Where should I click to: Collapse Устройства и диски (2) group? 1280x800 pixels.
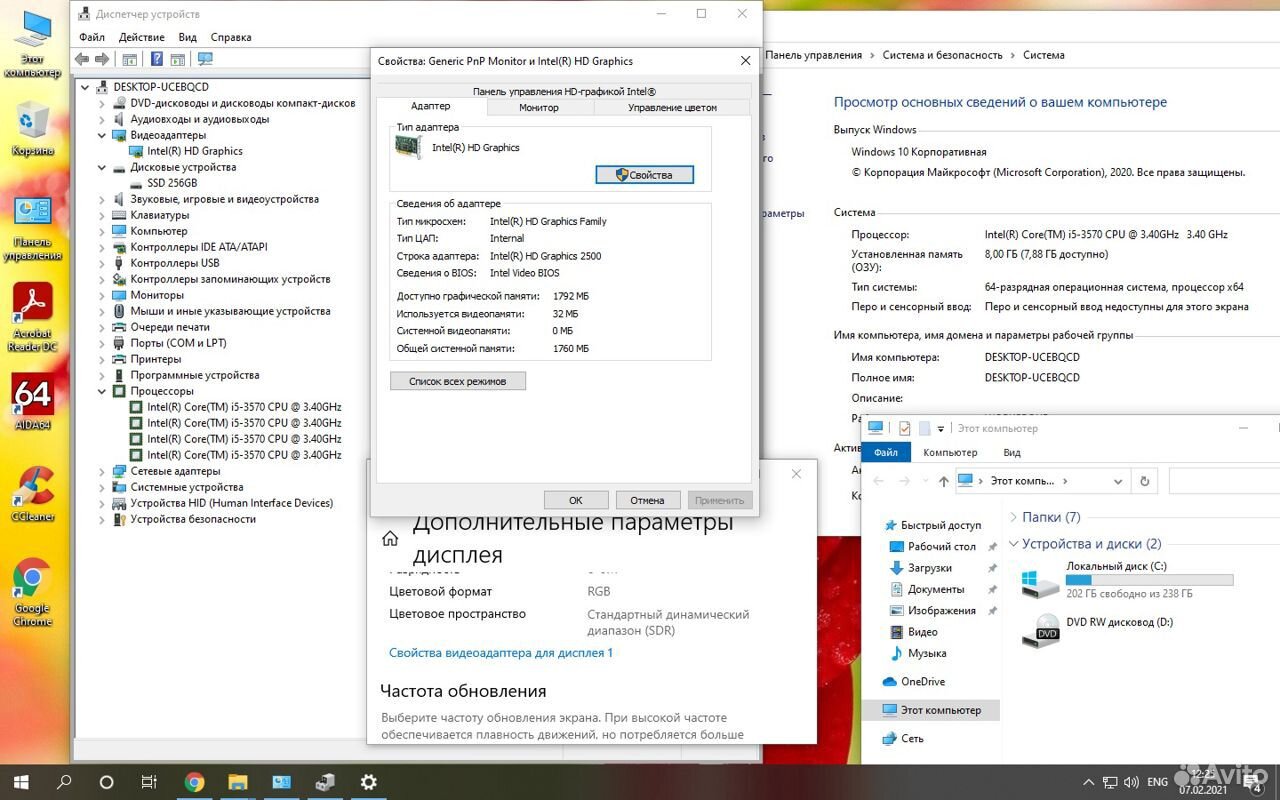pyautogui.click(x=1014, y=544)
